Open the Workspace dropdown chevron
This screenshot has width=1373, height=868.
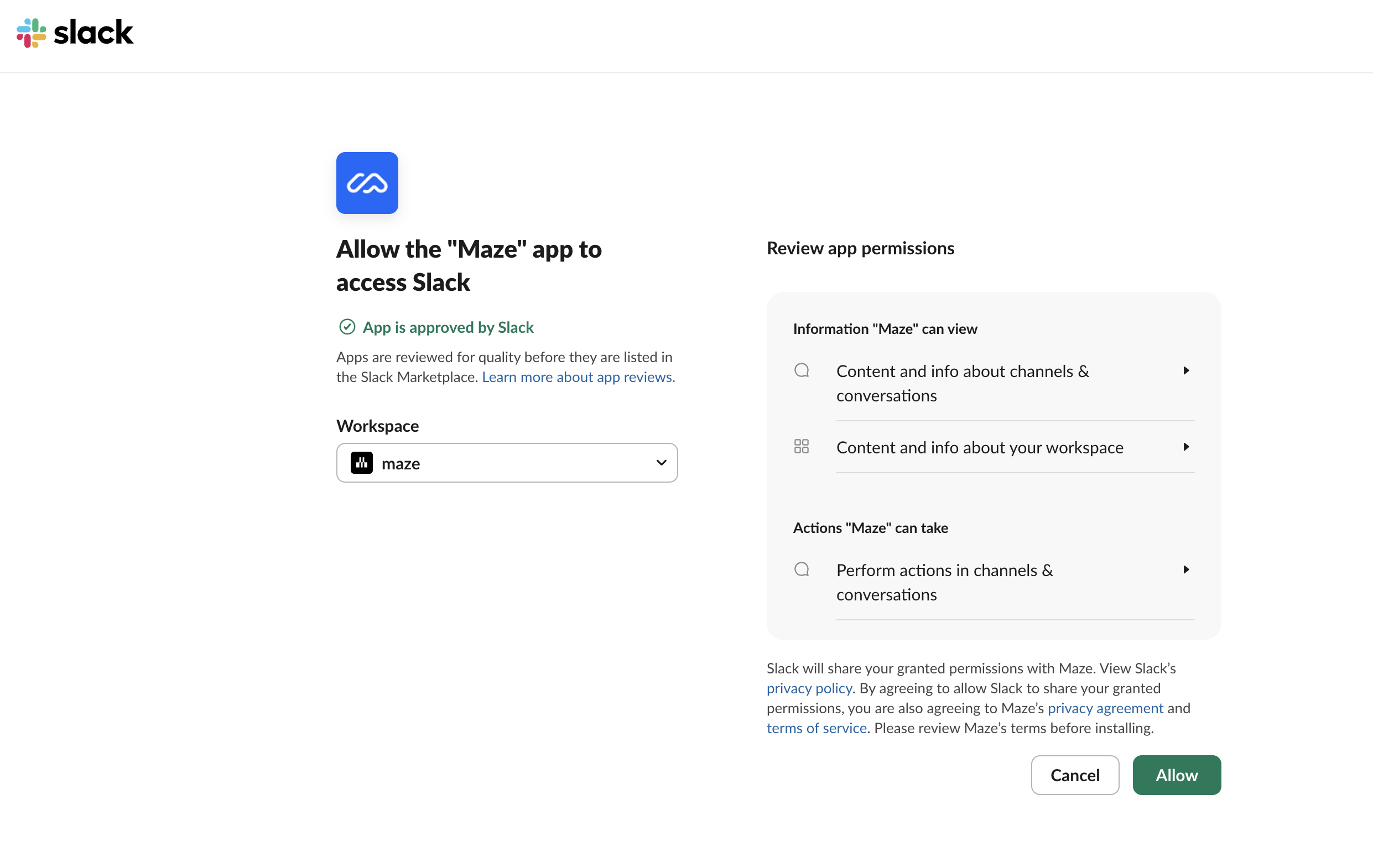pos(661,463)
